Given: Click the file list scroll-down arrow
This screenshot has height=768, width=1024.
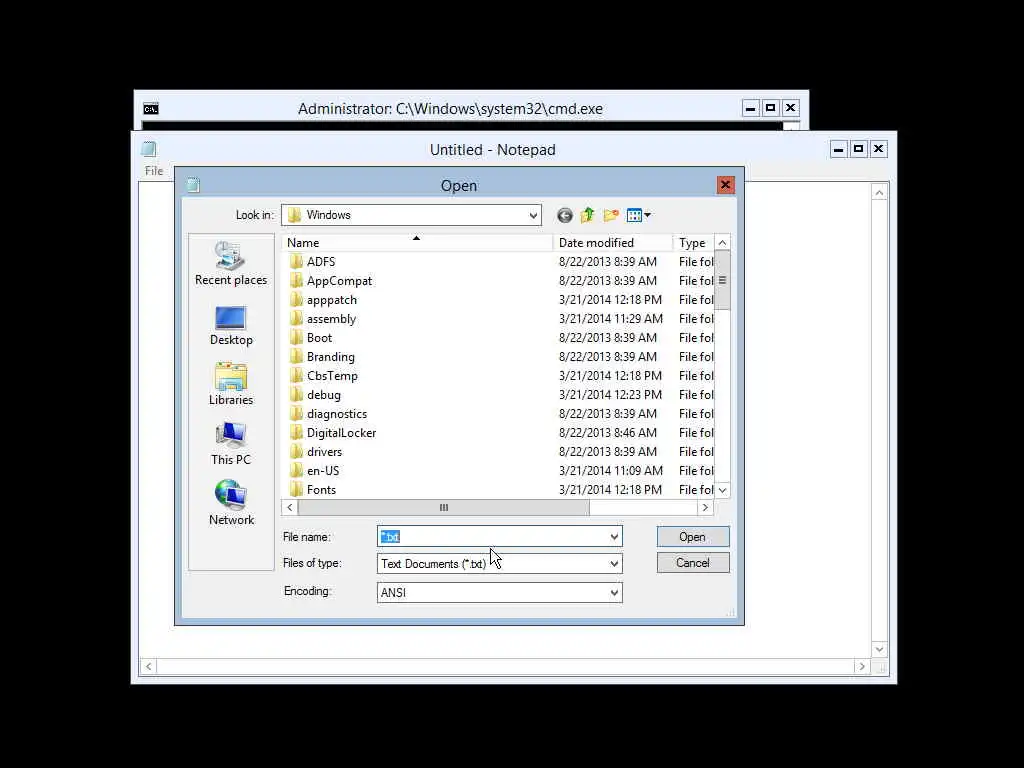Looking at the screenshot, I should click(722, 490).
